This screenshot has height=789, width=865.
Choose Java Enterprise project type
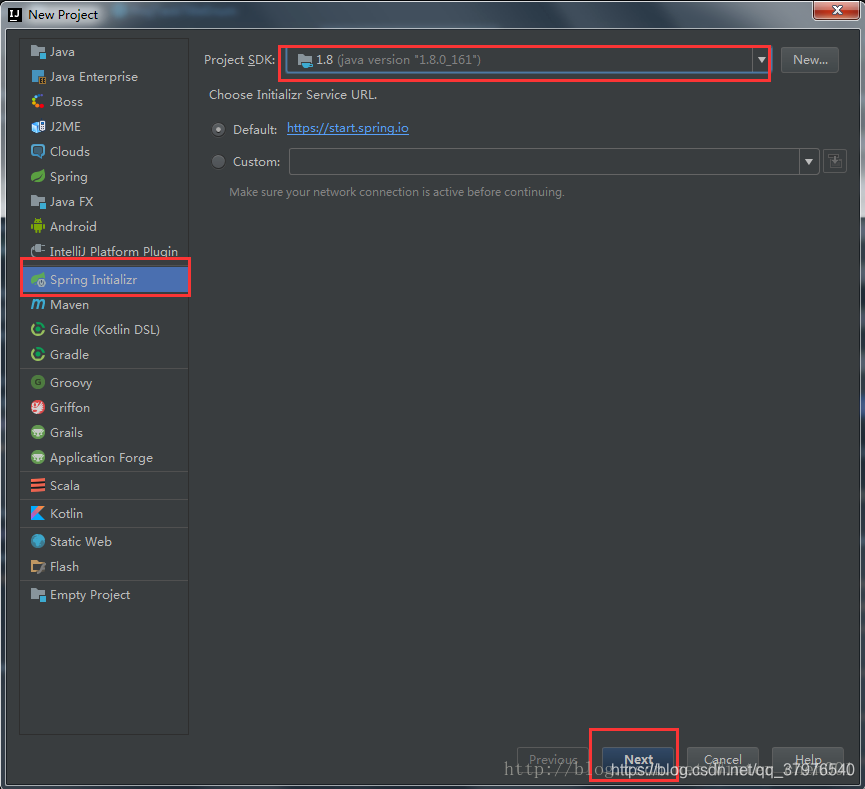coord(105,77)
